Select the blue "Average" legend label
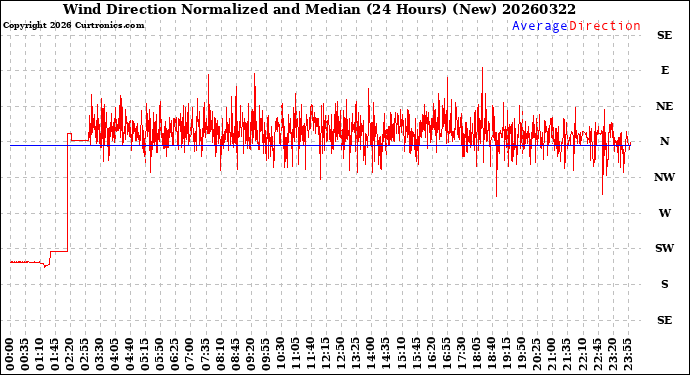The image size is (690, 375). point(540,26)
